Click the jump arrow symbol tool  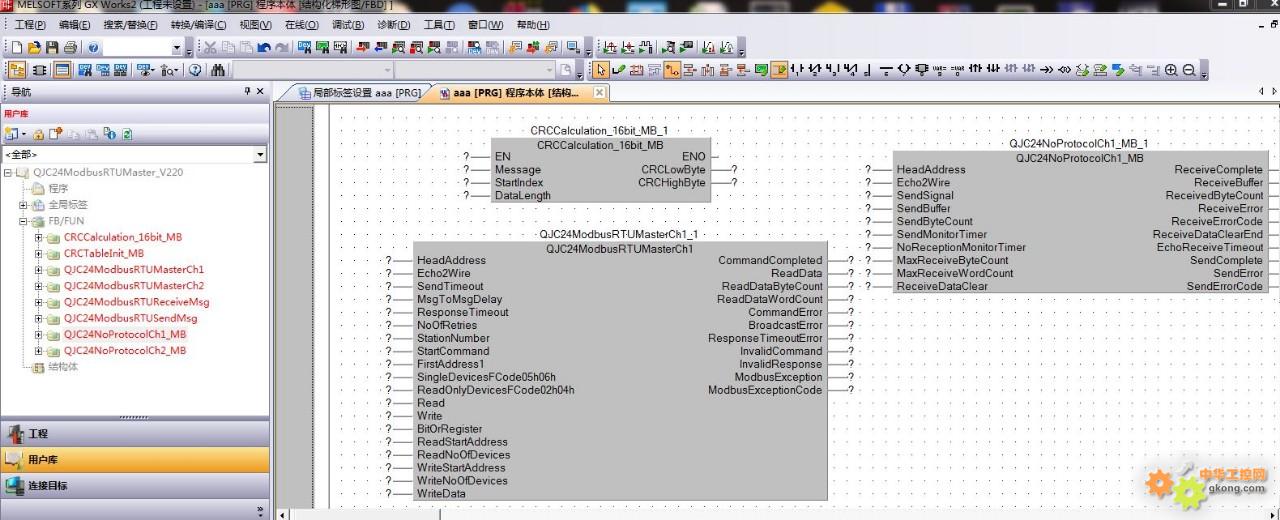click(1046, 70)
